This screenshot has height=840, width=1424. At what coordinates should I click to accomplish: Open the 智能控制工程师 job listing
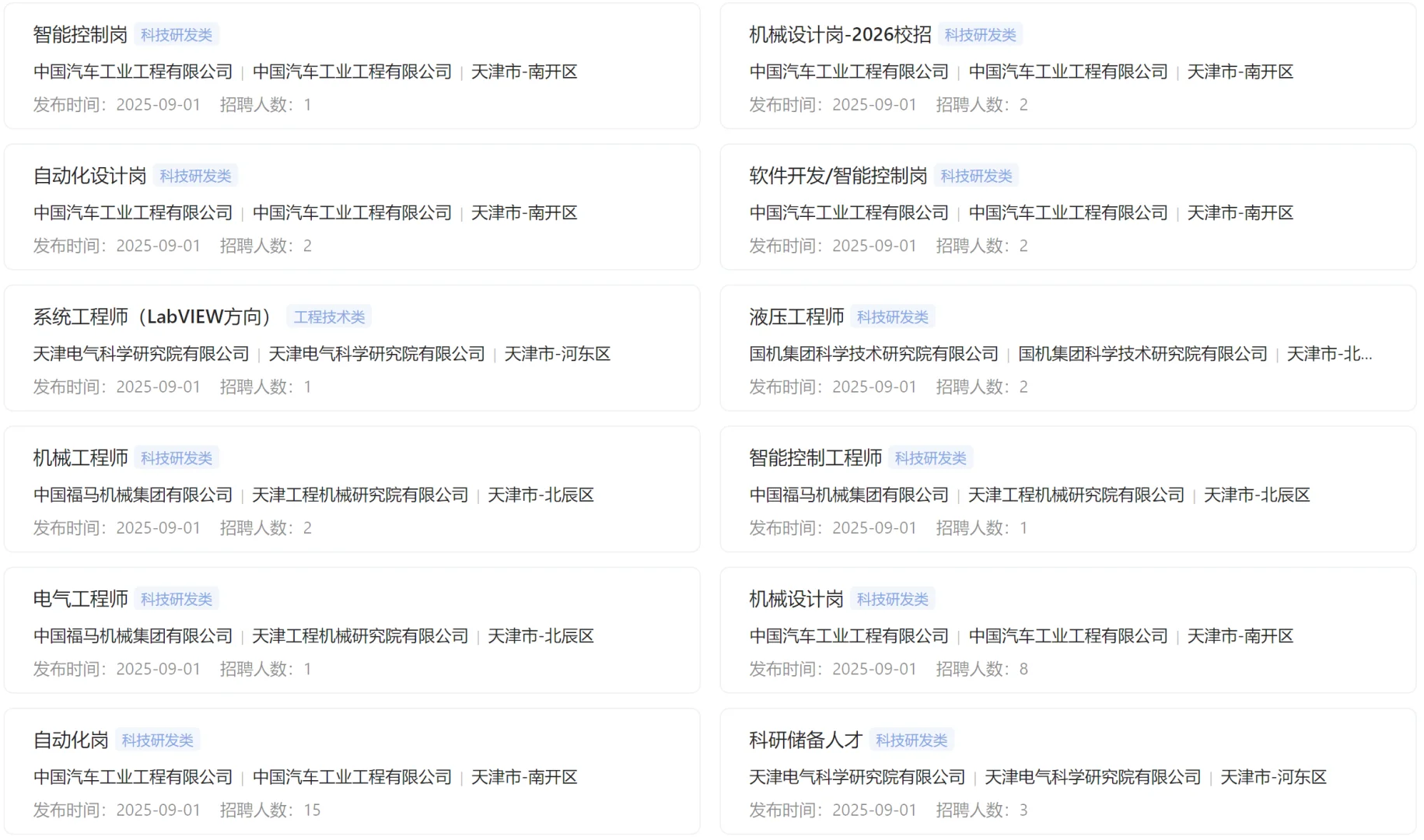pos(815,458)
